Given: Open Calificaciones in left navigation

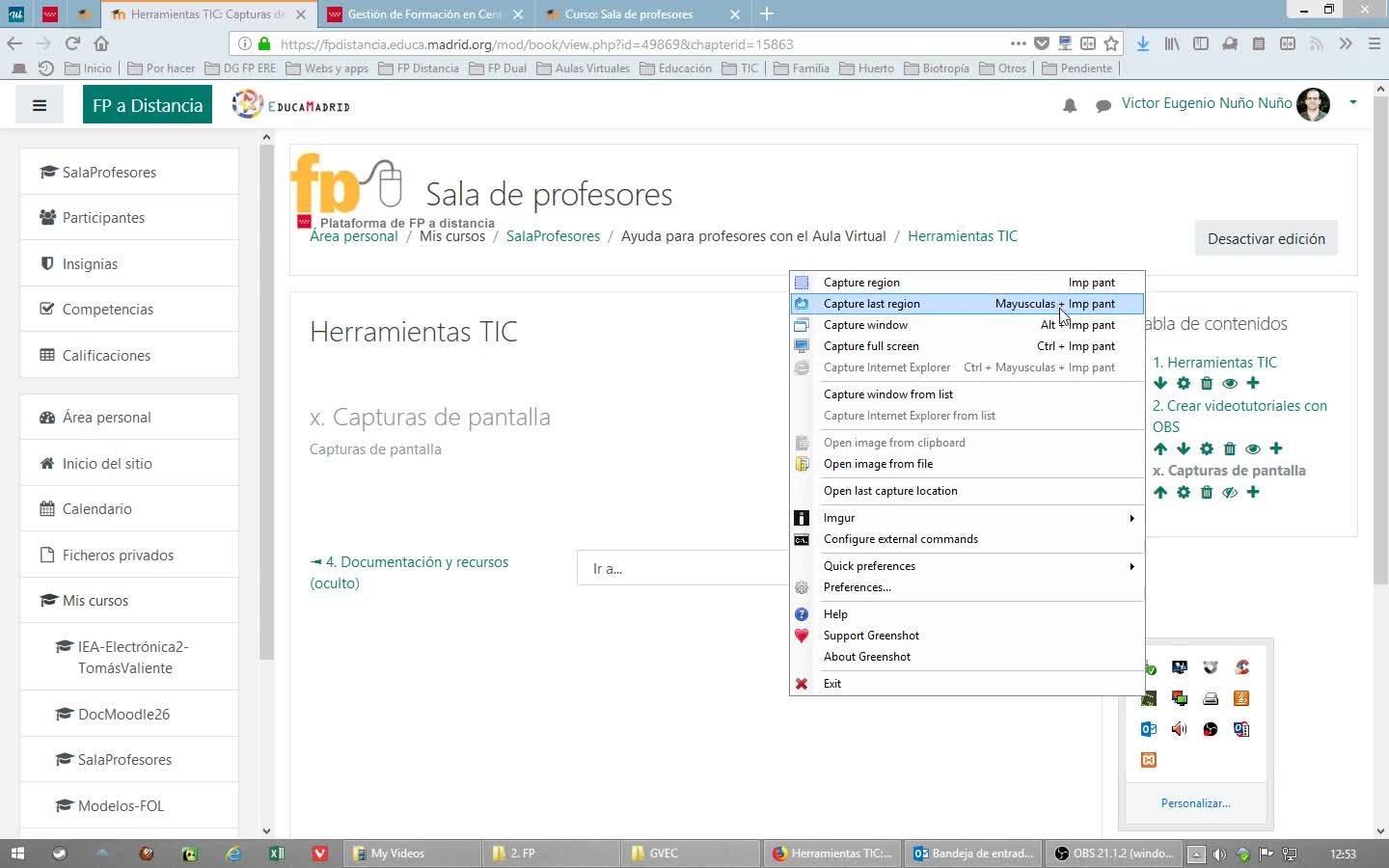Looking at the screenshot, I should (x=129, y=355).
